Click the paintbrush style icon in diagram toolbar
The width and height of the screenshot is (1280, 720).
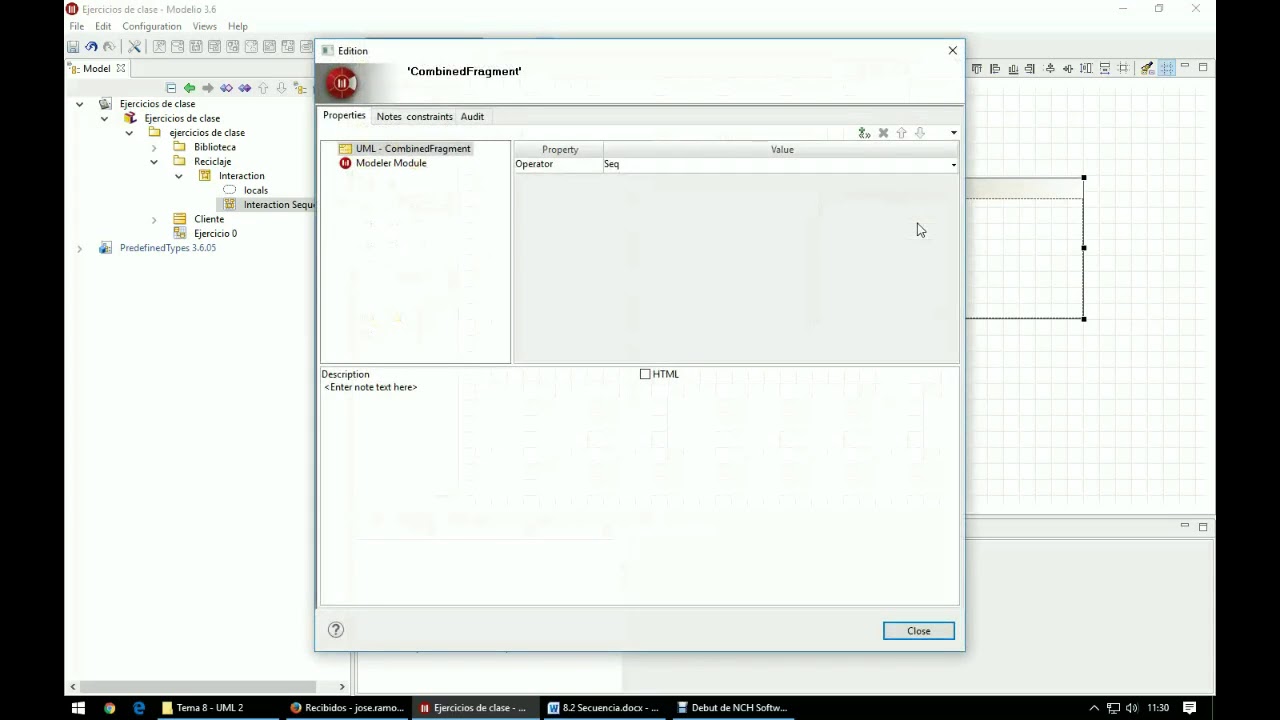click(x=1147, y=68)
